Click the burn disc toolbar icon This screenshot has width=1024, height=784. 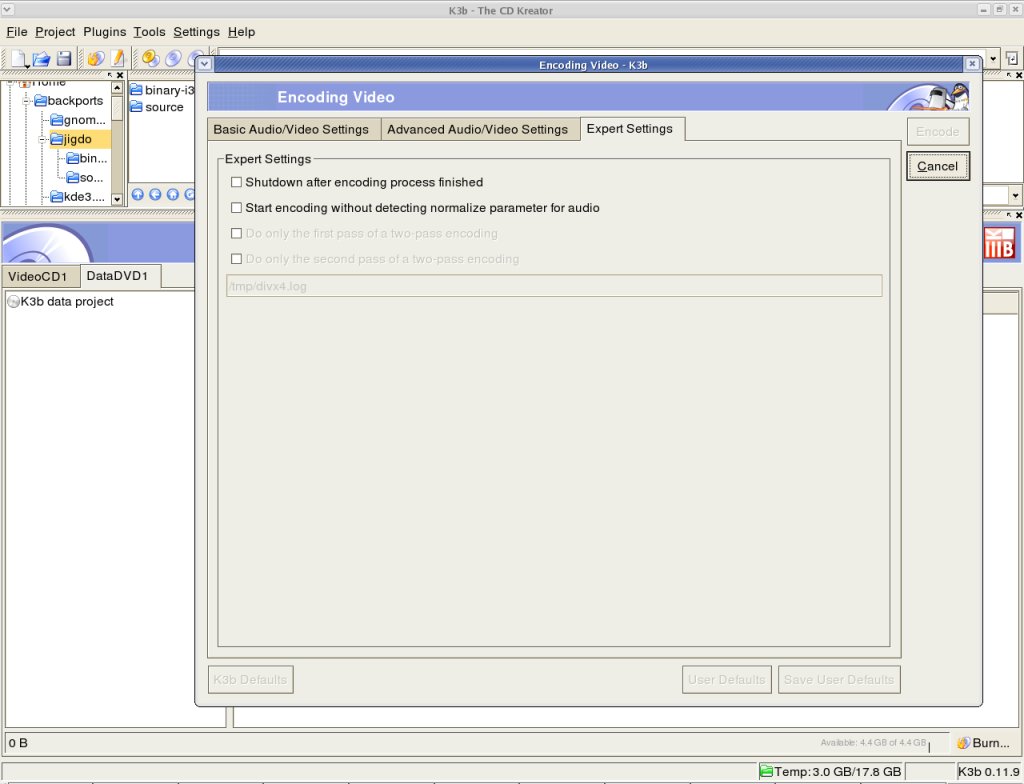(96, 59)
